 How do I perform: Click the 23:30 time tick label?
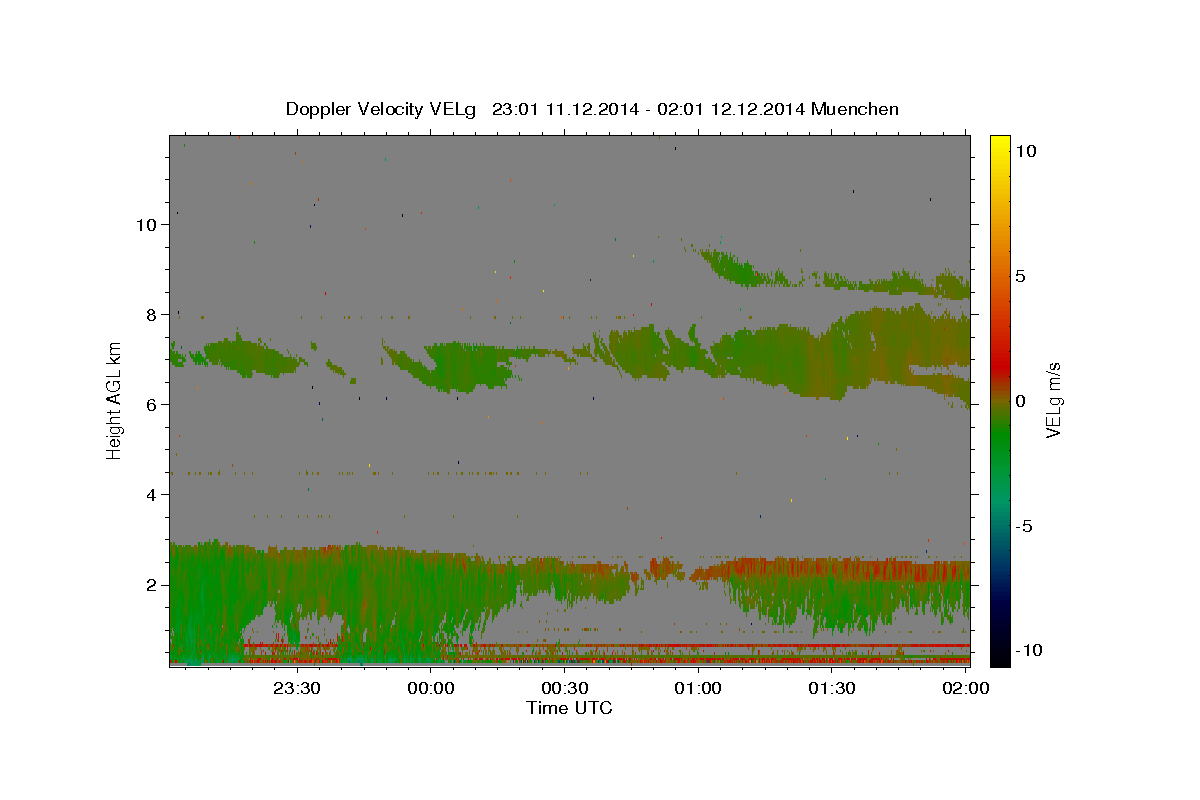[x=297, y=688]
